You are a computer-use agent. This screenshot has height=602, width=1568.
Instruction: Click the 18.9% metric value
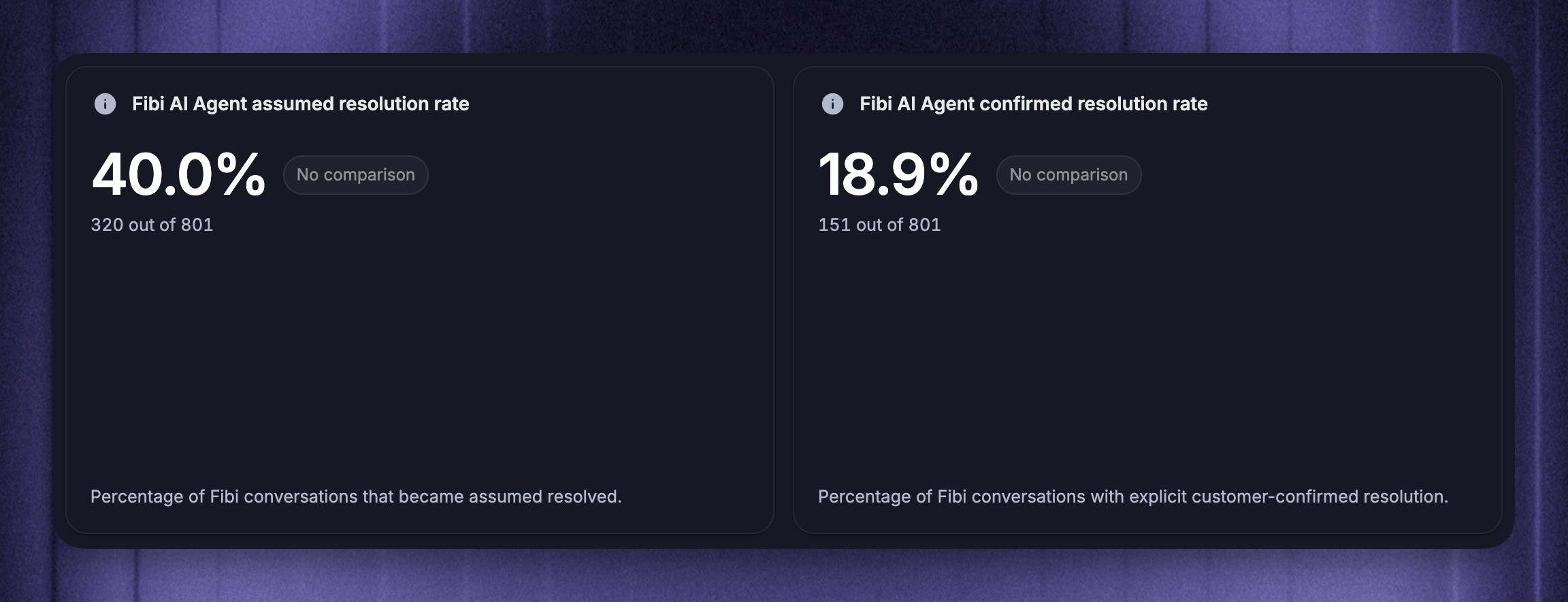pos(898,175)
